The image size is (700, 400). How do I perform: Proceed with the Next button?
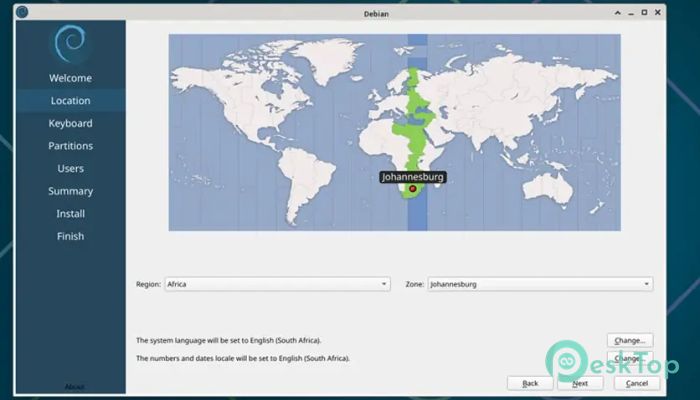pyautogui.click(x=580, y=383)
